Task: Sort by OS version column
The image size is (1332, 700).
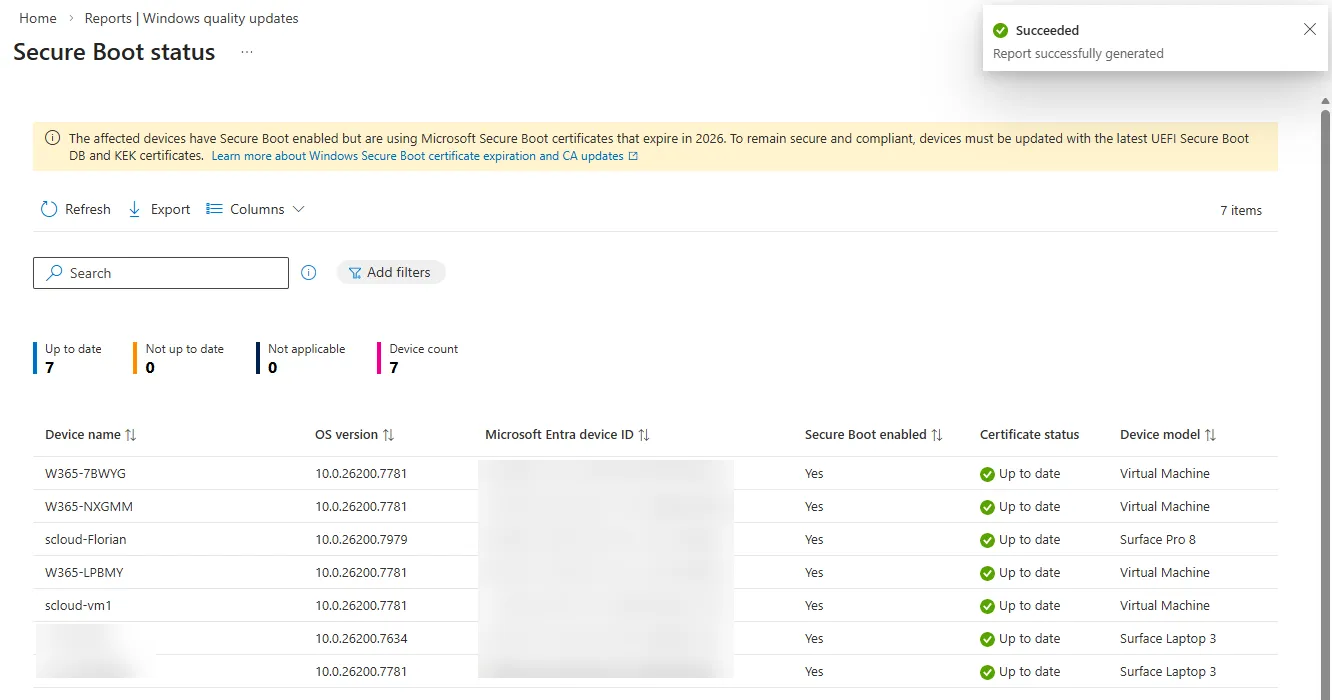Action: pos(355,435)
